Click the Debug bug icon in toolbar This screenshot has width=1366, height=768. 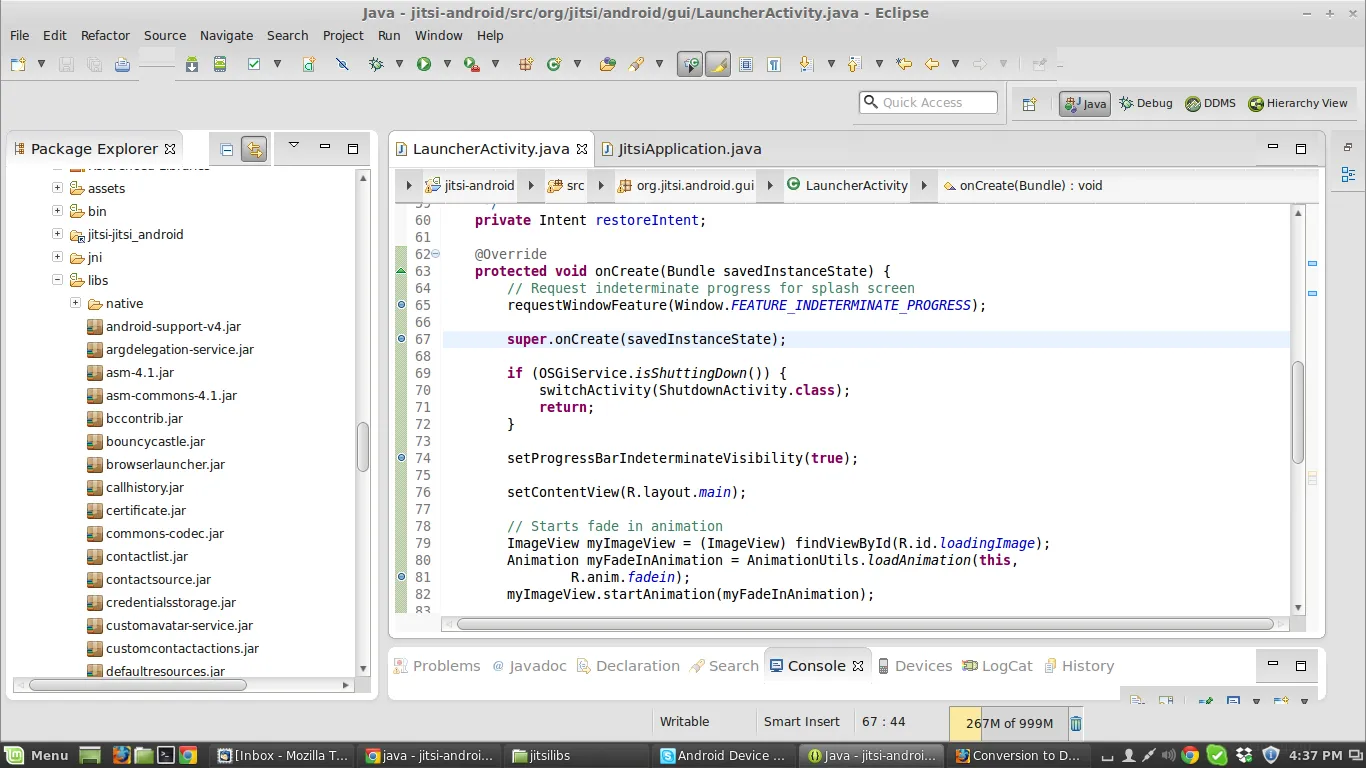tap(376, 64)
